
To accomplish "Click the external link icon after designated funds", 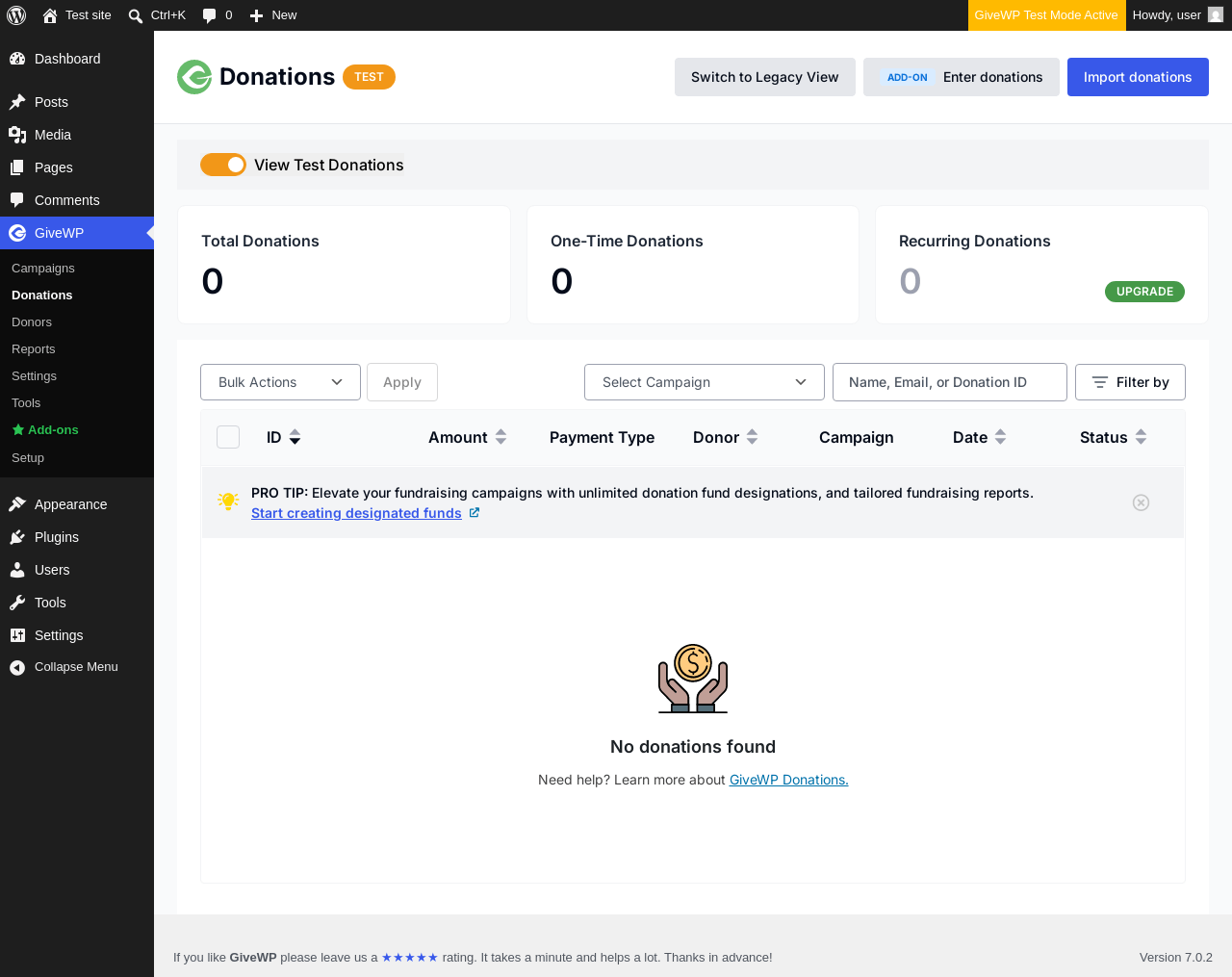I will pos(474,513).
